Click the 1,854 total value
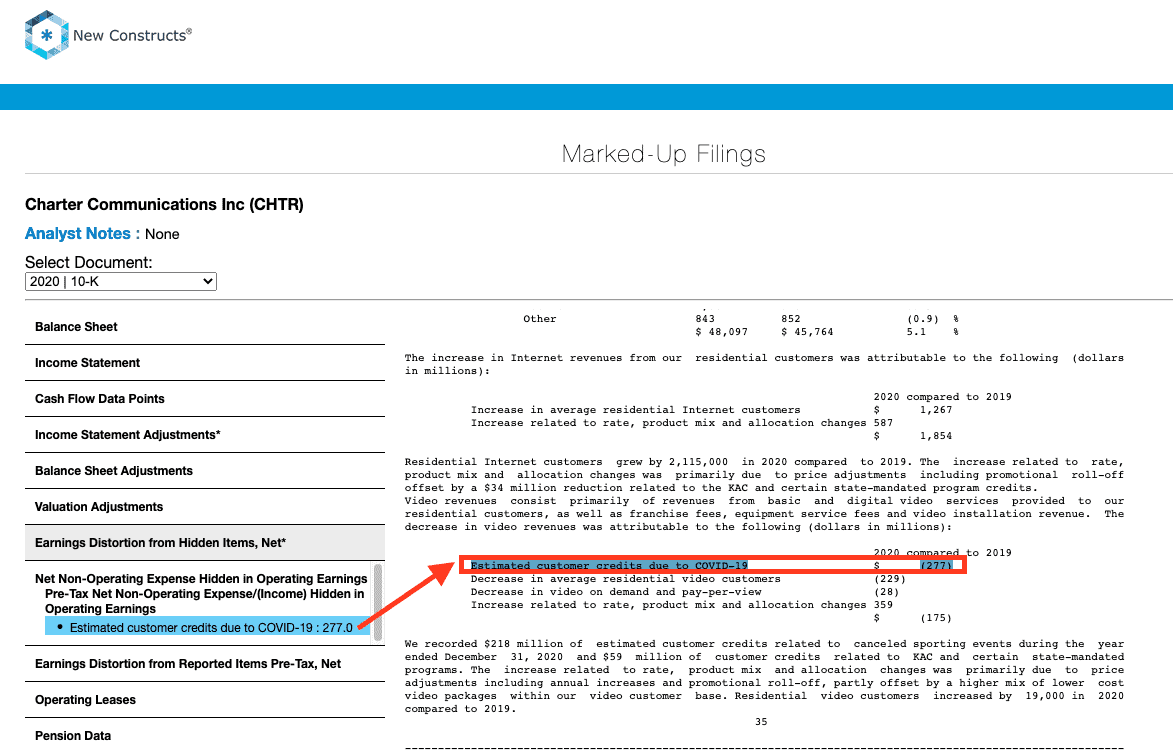Image resolution: width=1173 pixels, height=750 pixels. point(936,436)
